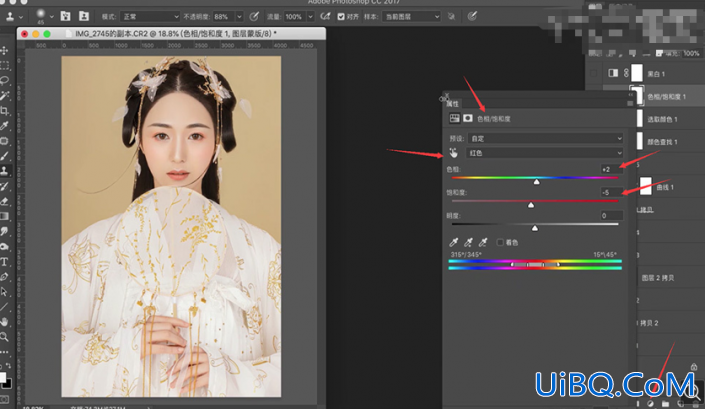Select the Type tool
This screenshot has height=409, width=705.
pyautogui.click(x=4, y=262)
